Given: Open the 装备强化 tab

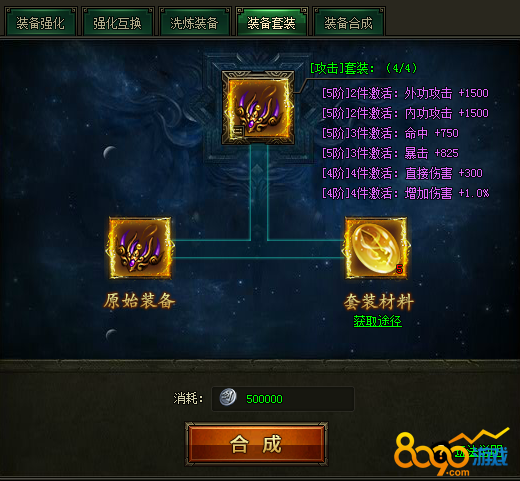Looking at the screenshot, I should pos(40,22).
